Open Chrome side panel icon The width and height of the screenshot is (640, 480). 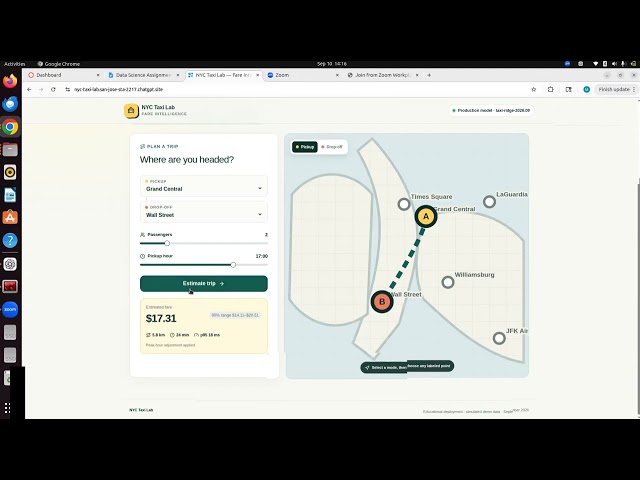[x=568, y=89]
